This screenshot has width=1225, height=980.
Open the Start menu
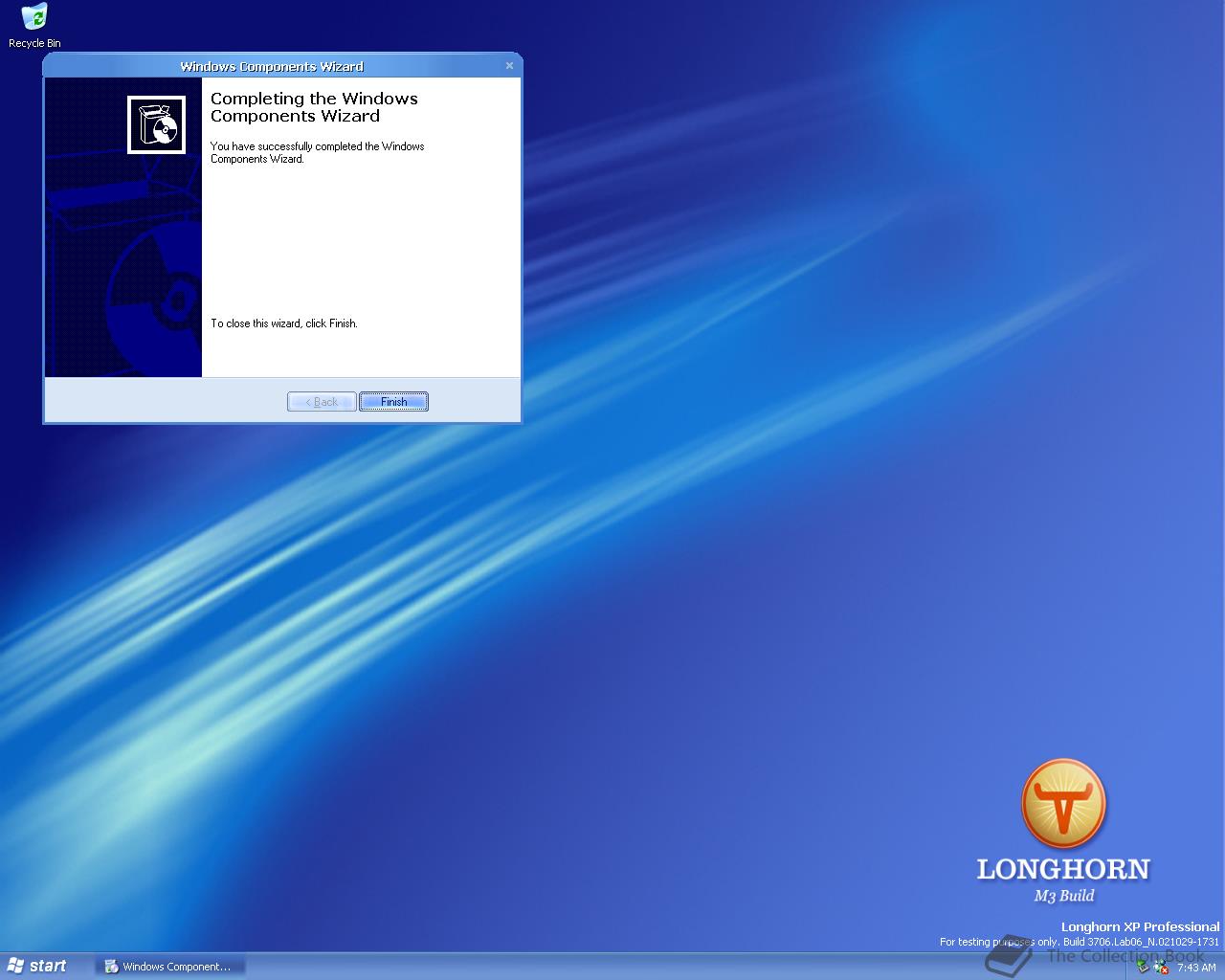37,966
